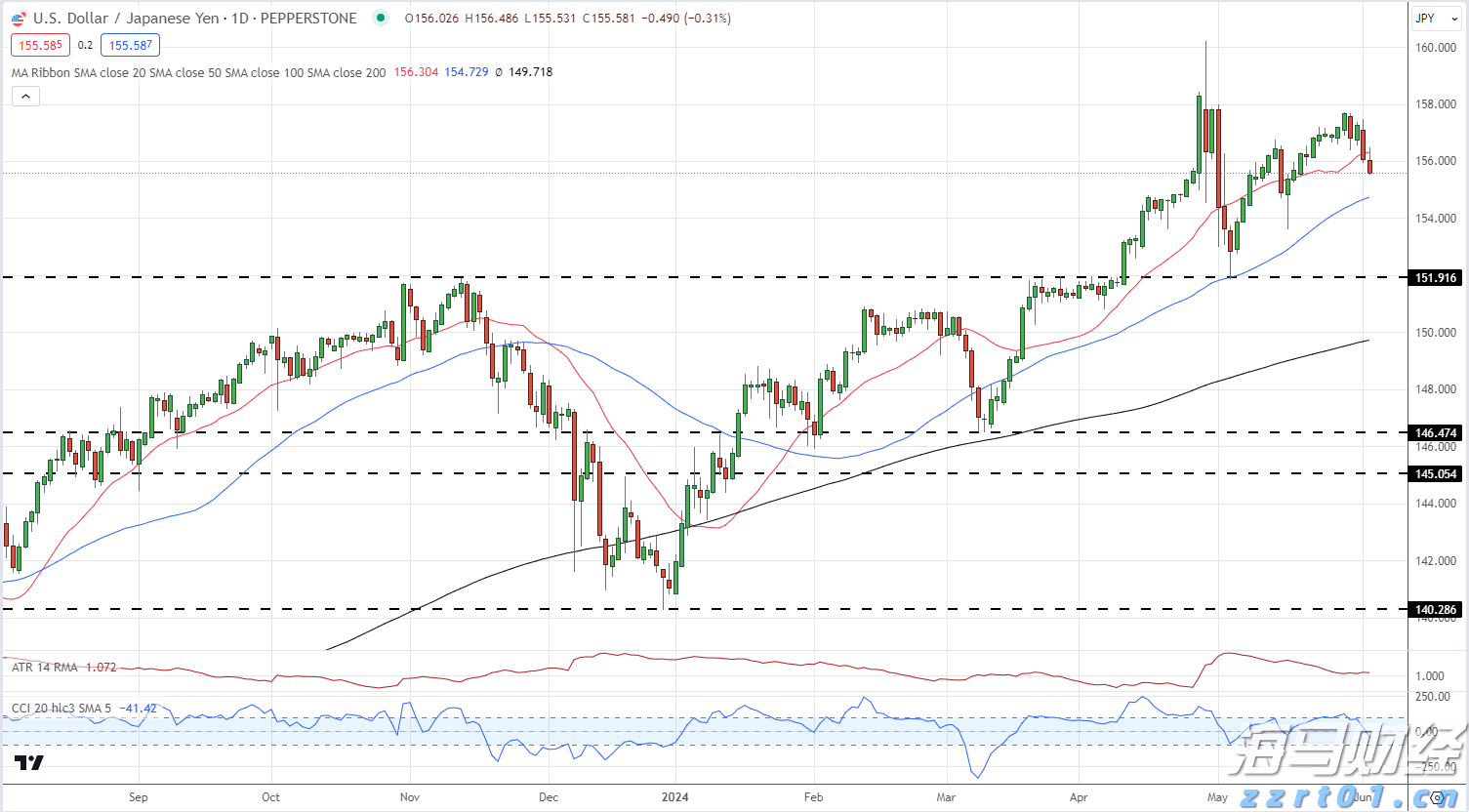
Task: Select the MA Ribbon indicator legend
Action: click(198, 72)
